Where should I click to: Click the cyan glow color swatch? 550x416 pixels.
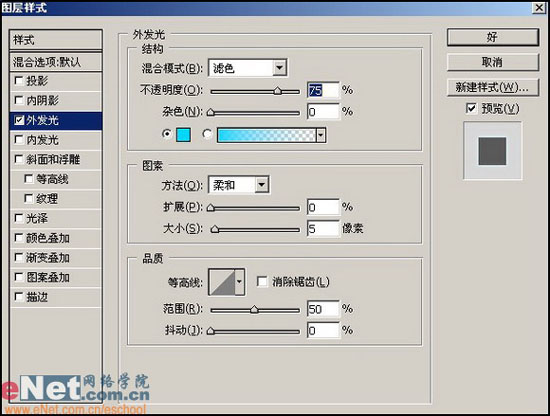(x=183, y=135)
